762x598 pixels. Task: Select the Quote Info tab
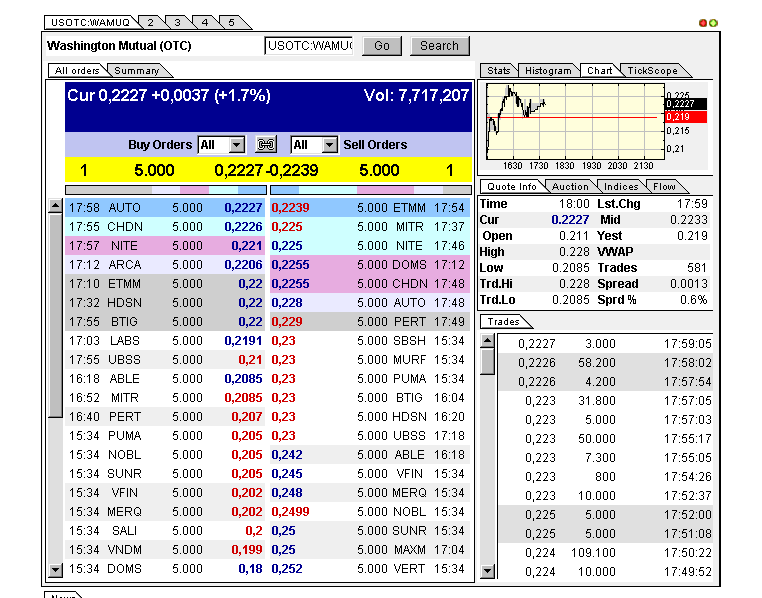point(511,187)
